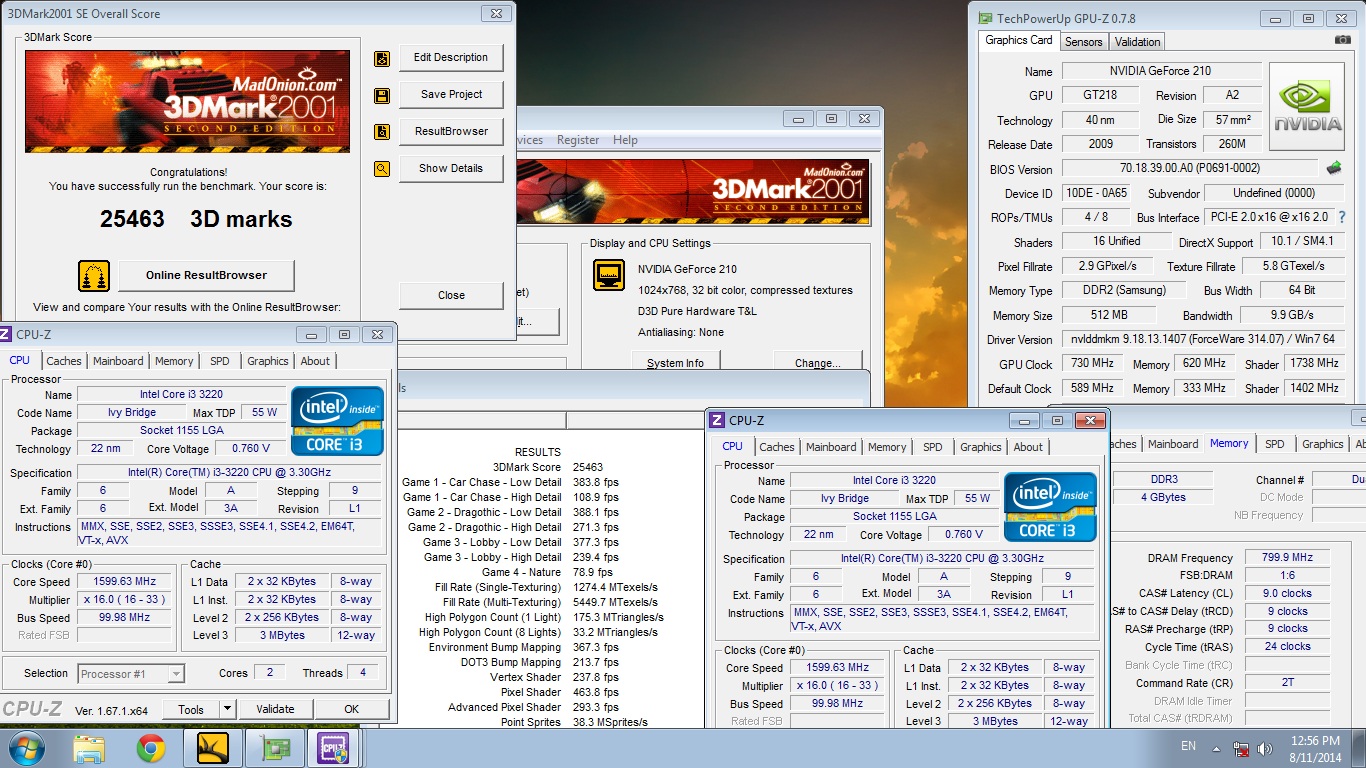Image resolution: width=1366 pixels, height=768 pixels.
Task: Click Close in the 3DMark score dialog
Action: click(451, 295)
